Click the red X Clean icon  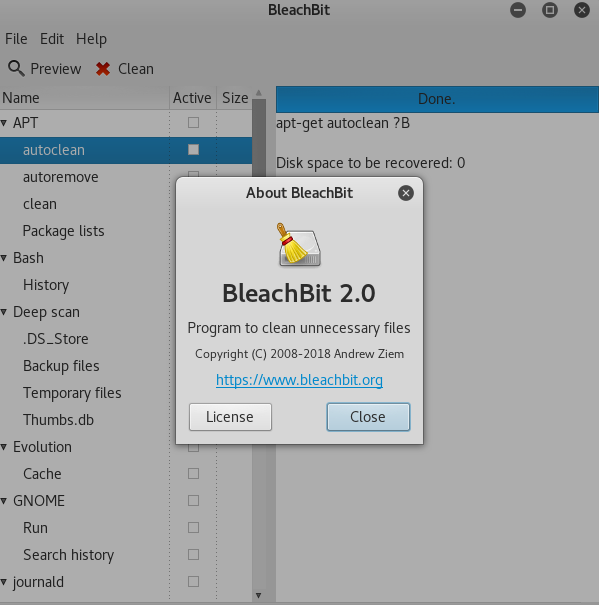pyautogui.click(x=103, y=69)
